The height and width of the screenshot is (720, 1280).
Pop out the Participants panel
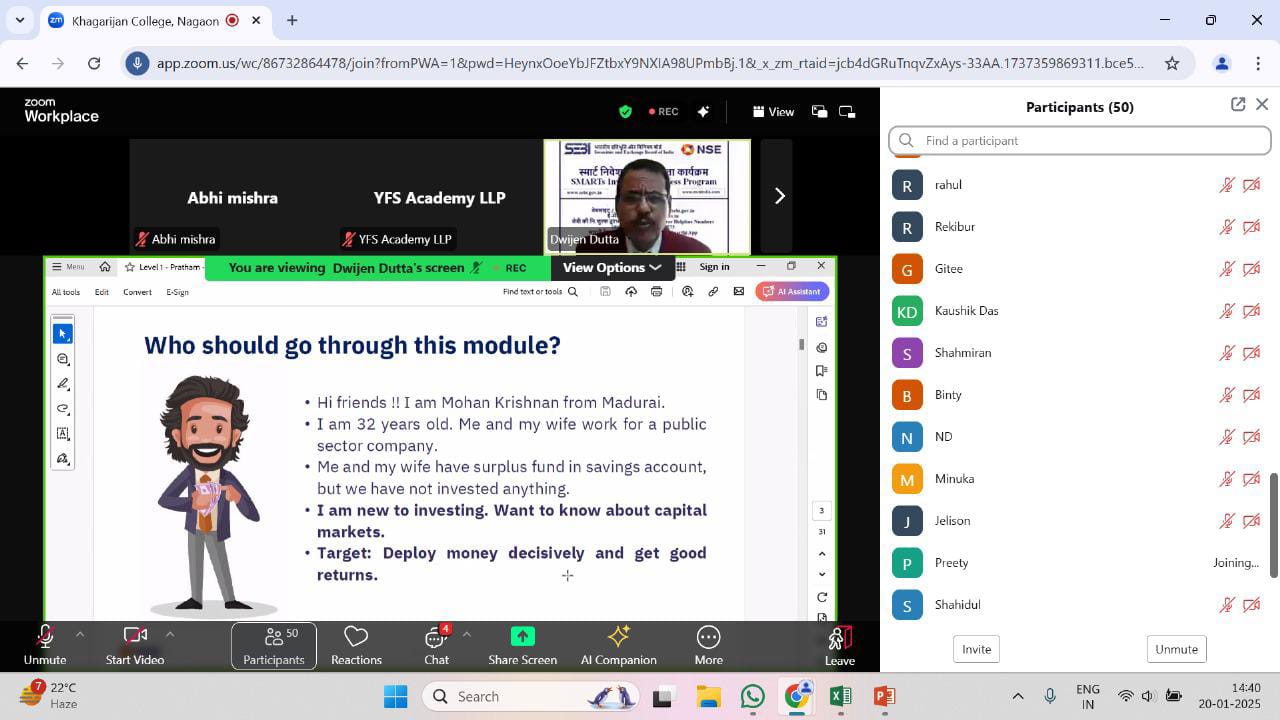(1238, 105)
